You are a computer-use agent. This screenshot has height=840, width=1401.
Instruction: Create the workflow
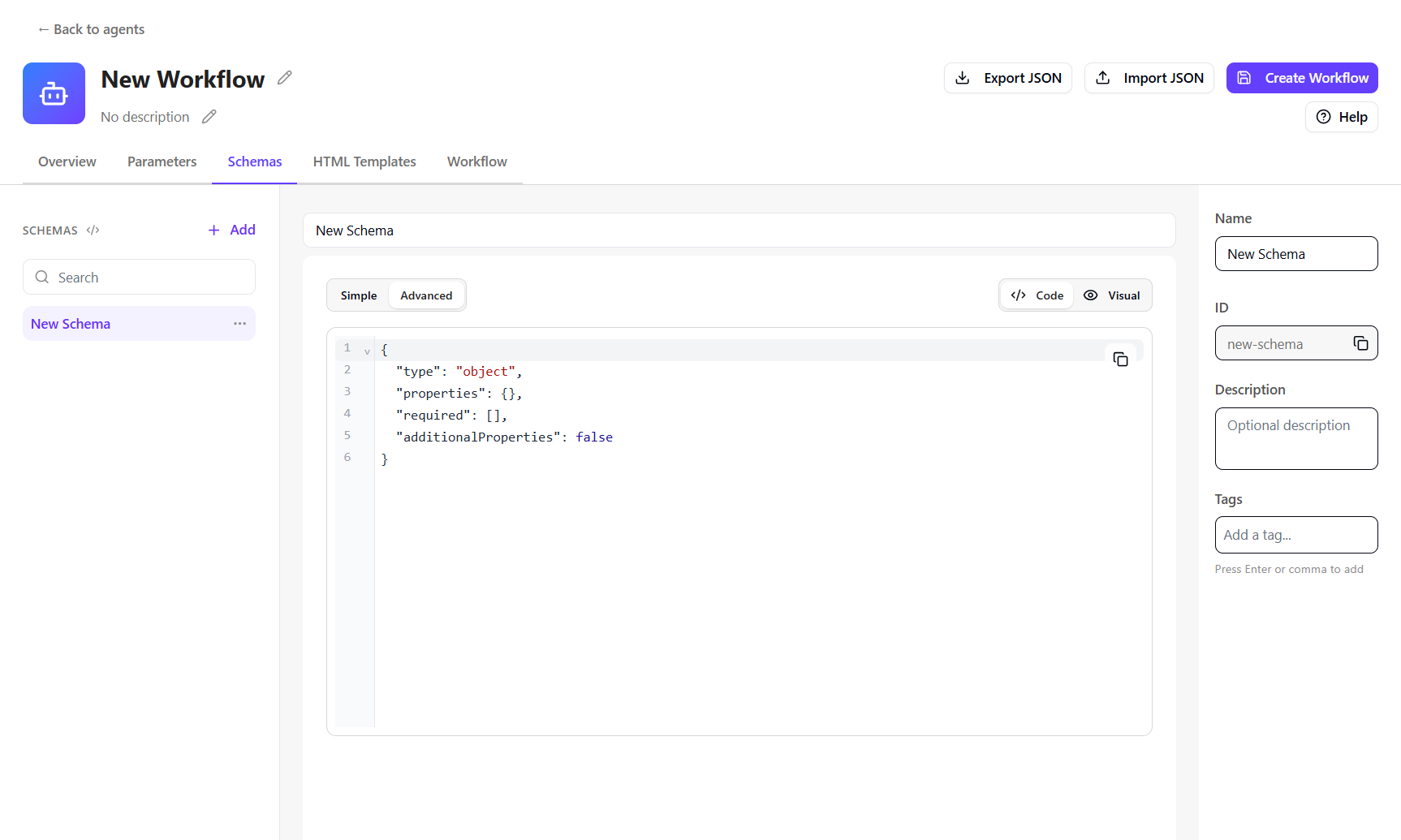1302,78
